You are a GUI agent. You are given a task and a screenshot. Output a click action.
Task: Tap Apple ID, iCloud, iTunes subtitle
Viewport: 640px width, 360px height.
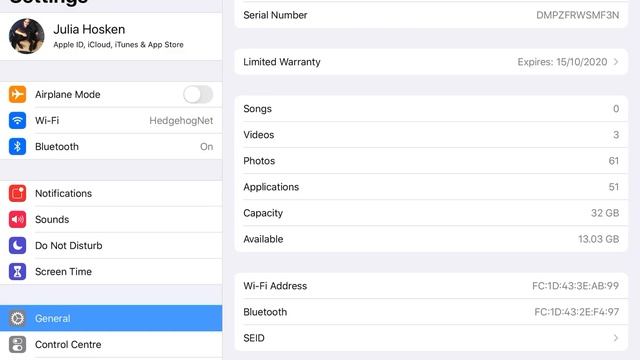click(x=118, y=44)
